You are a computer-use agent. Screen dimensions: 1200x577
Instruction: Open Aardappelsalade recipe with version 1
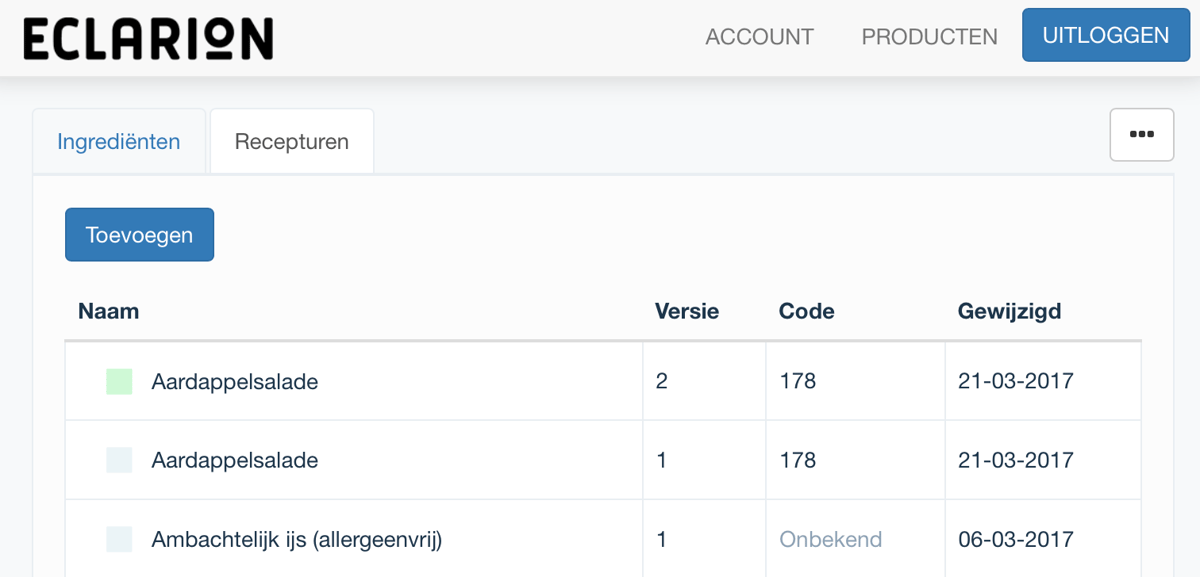click(235, 460)
